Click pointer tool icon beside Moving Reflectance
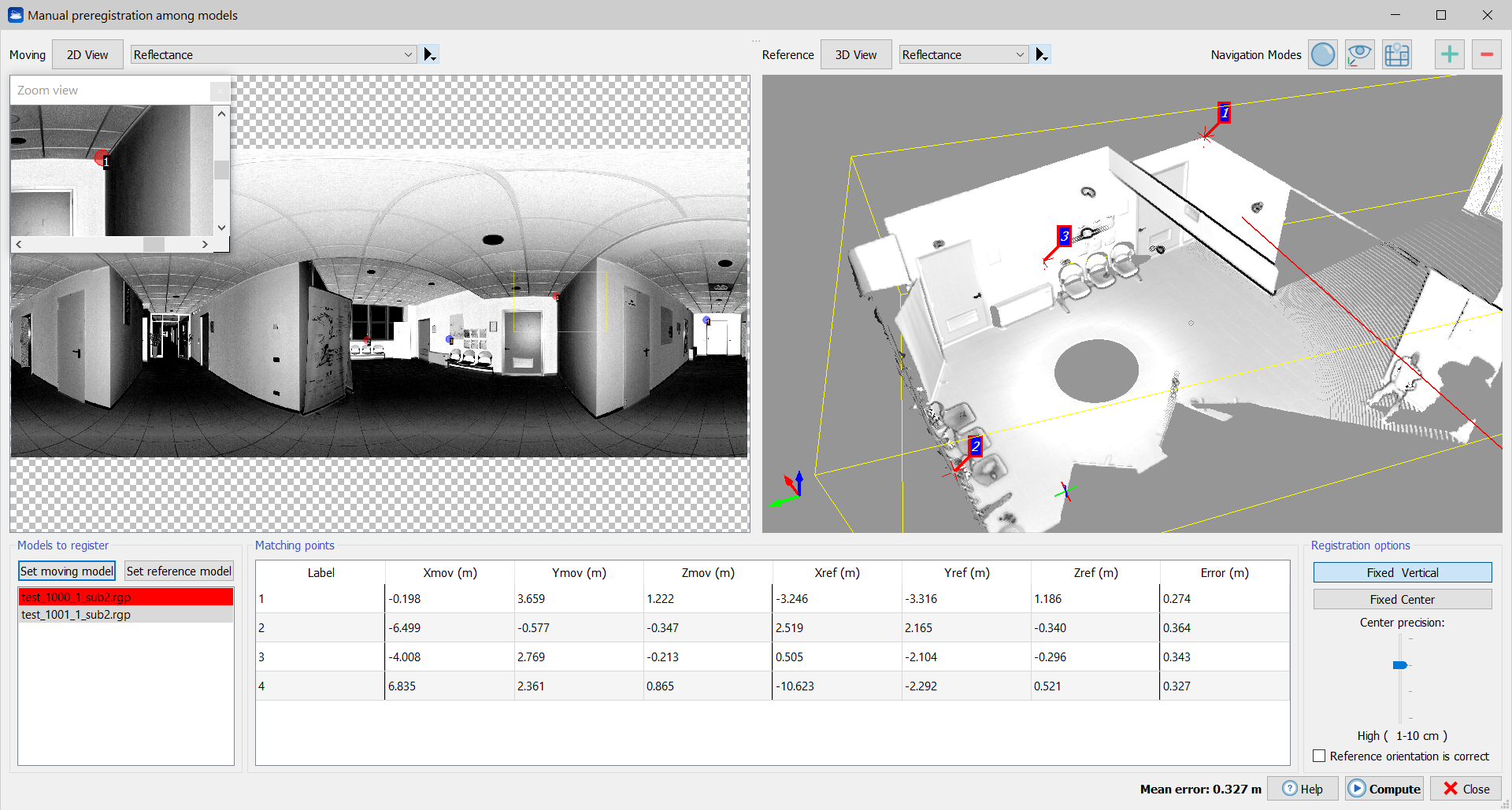This screenshot has width=1512, height=810. tap(430, 54)
